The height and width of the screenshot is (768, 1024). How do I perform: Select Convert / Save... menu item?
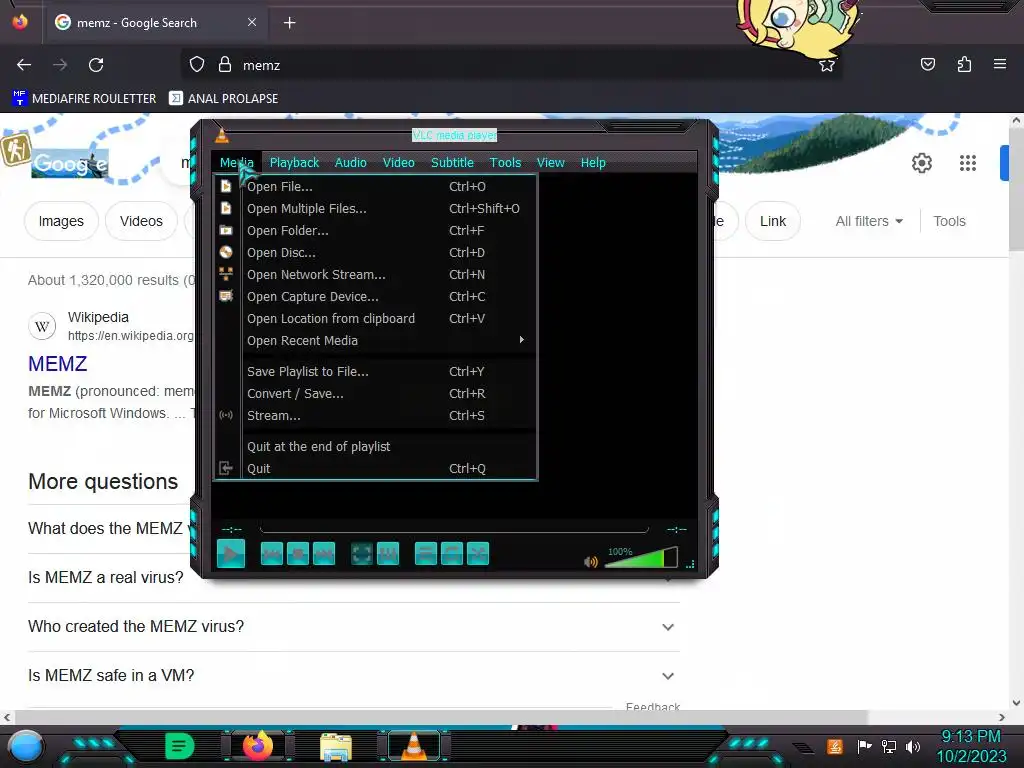click(390, 393)
